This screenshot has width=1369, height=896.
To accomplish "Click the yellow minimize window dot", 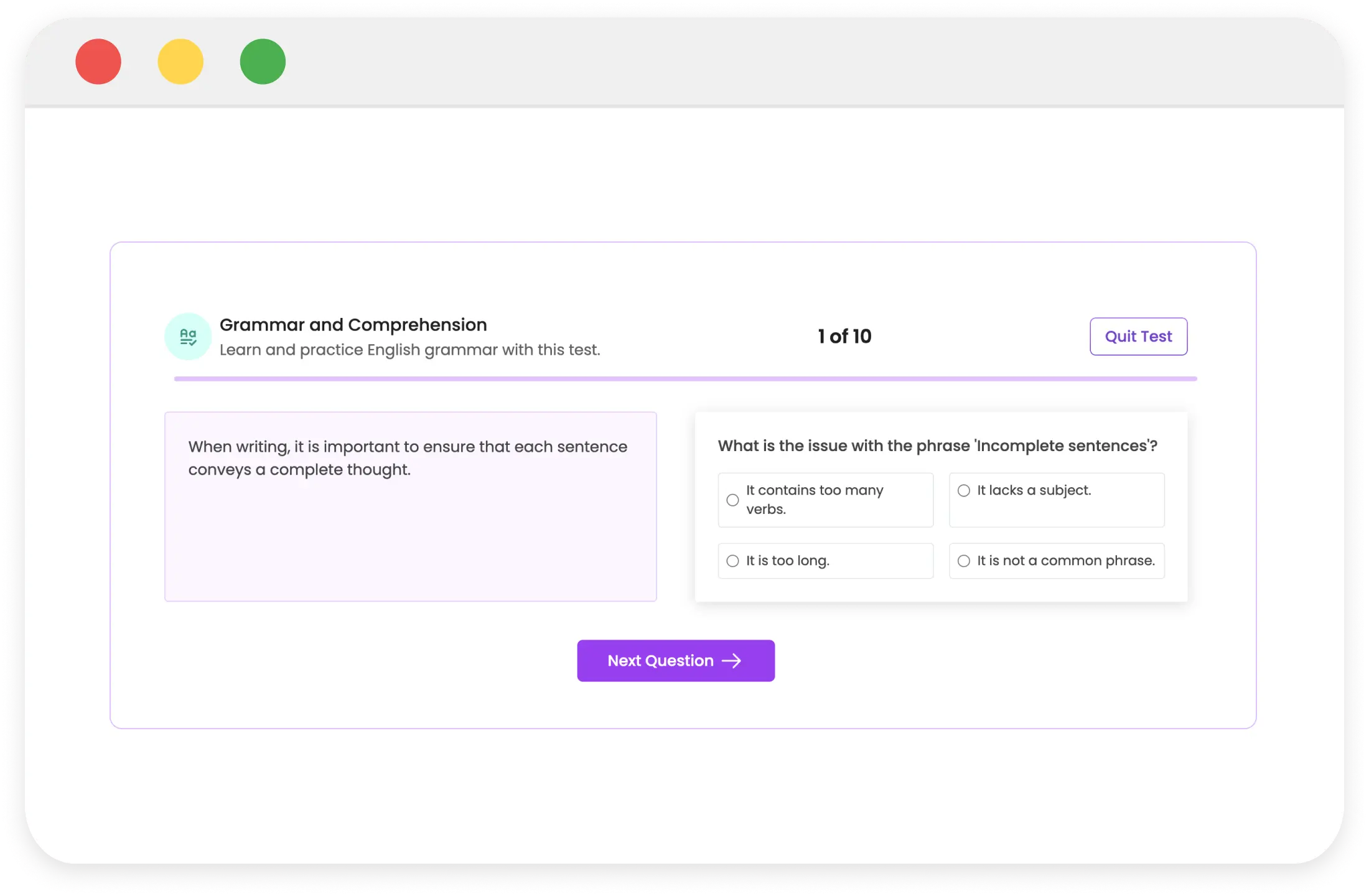I will point(180,62).
